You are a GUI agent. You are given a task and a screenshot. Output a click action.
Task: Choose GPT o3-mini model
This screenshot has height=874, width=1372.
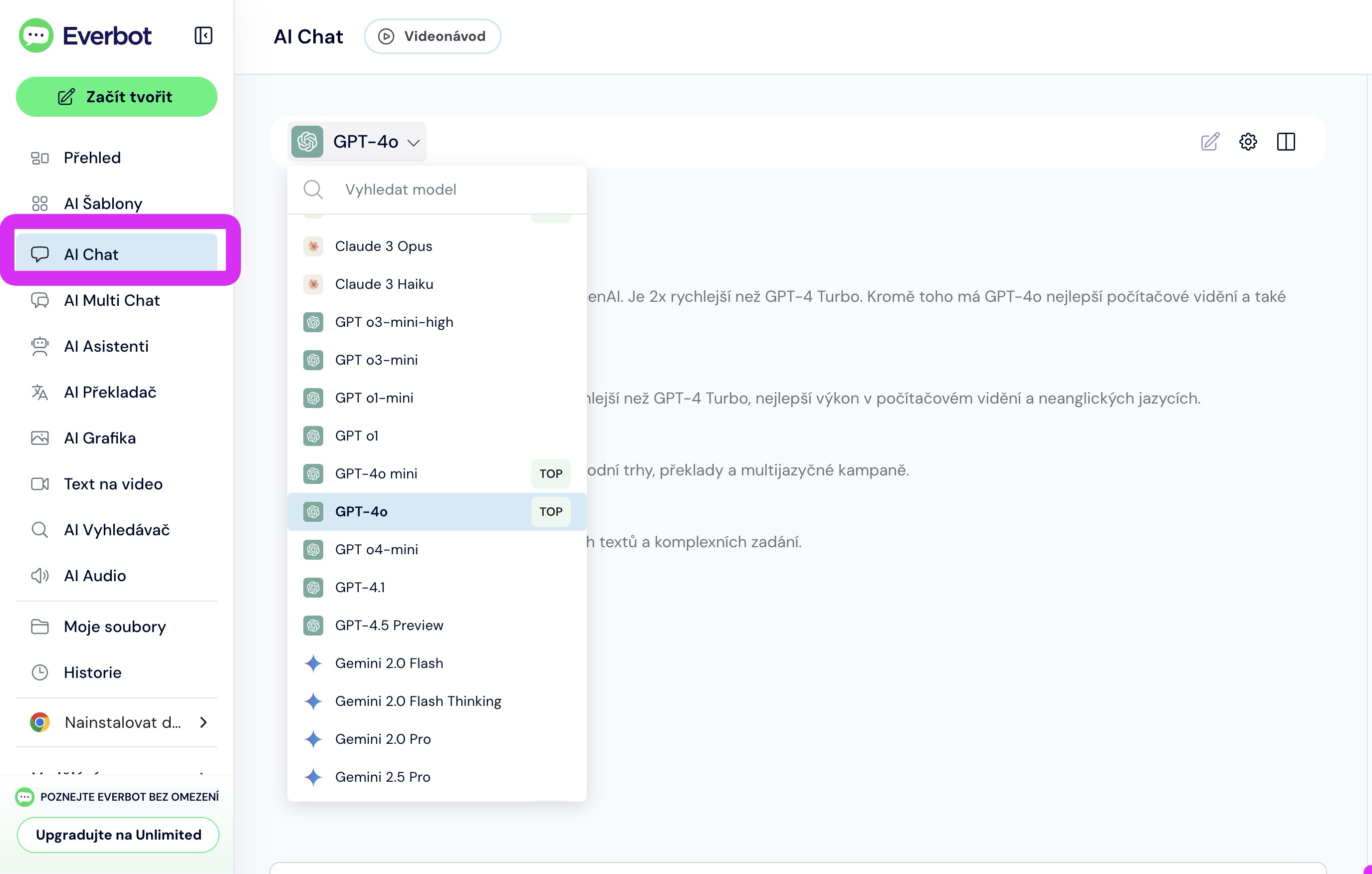437,360
